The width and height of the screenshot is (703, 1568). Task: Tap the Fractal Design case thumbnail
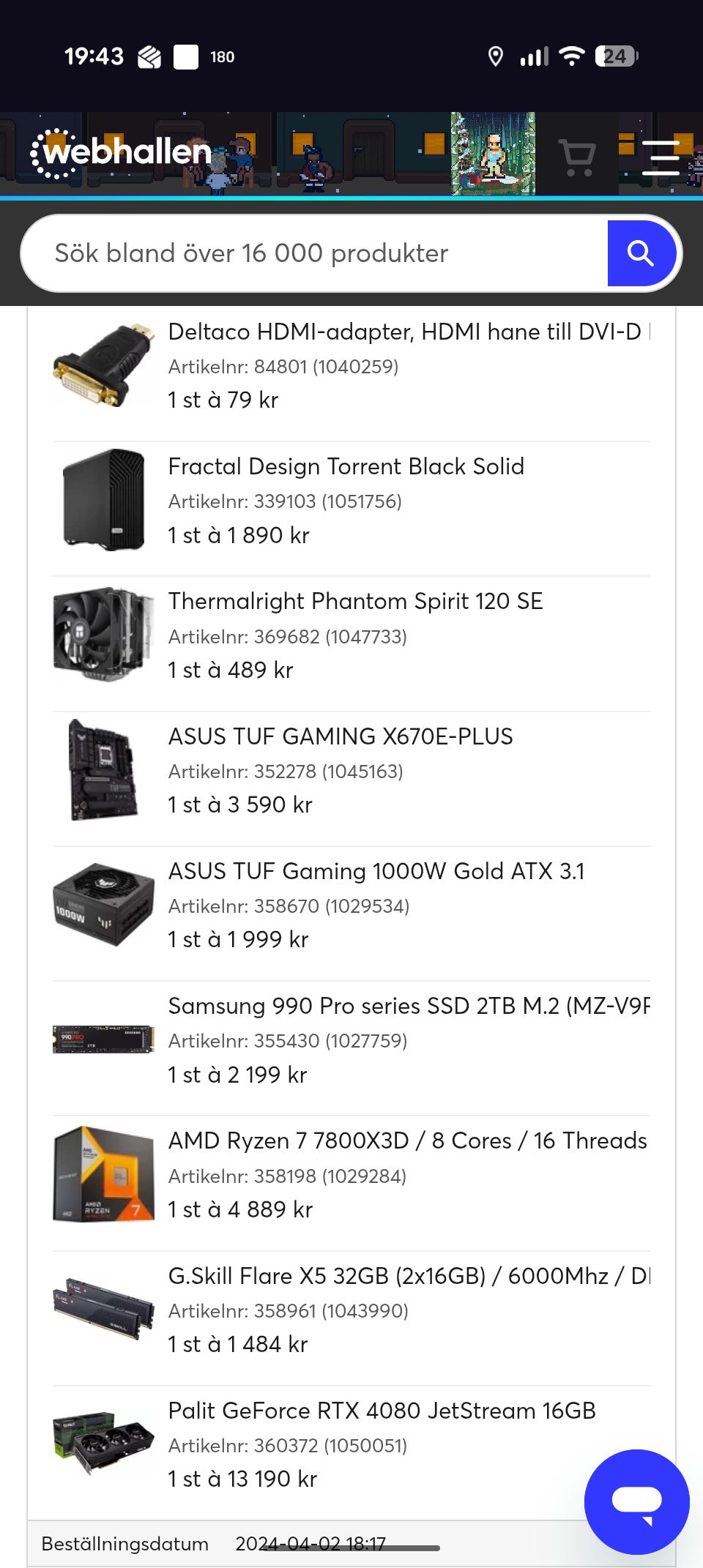point(104,500)
